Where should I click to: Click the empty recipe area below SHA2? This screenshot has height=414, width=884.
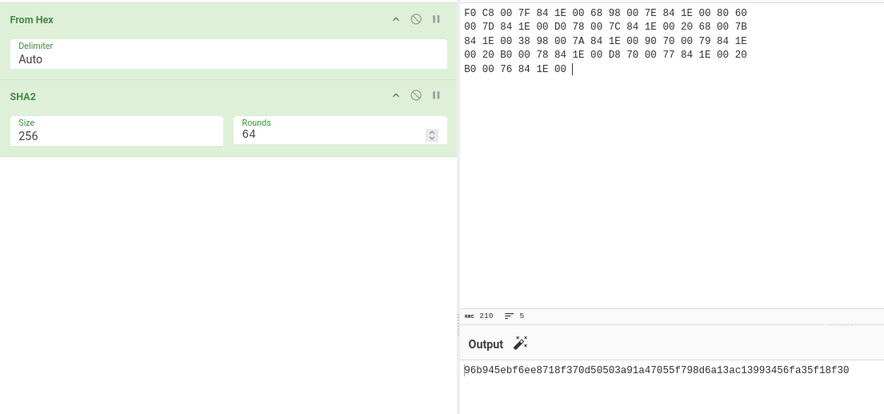tap(228, 285)
